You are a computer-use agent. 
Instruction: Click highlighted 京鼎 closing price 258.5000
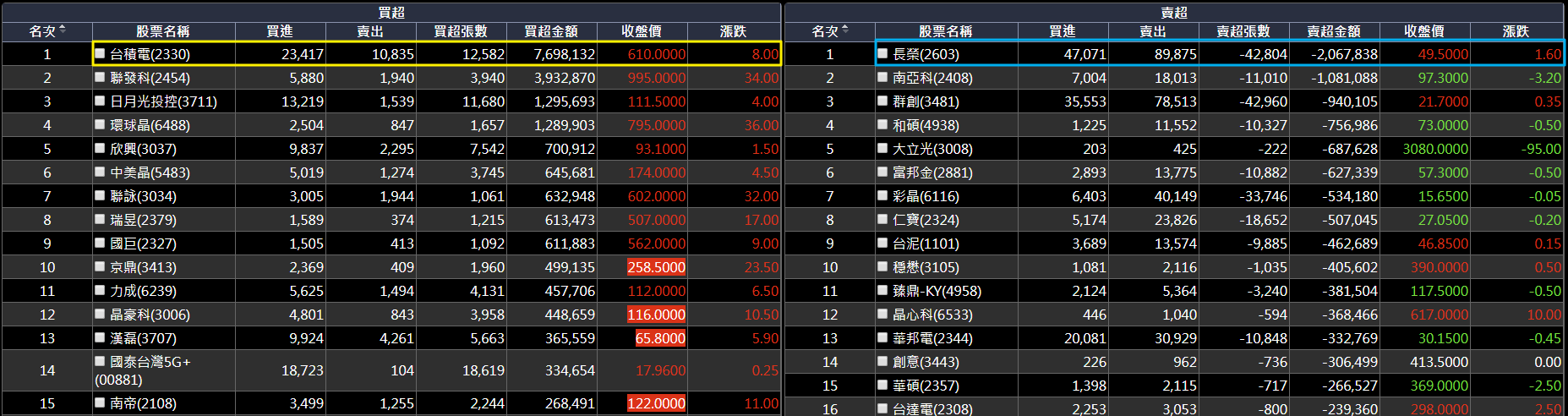point(657,267)
